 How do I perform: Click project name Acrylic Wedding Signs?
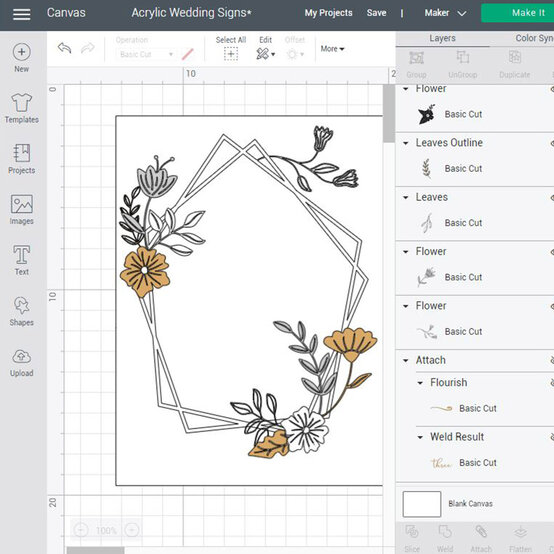[x=191, y=13]
